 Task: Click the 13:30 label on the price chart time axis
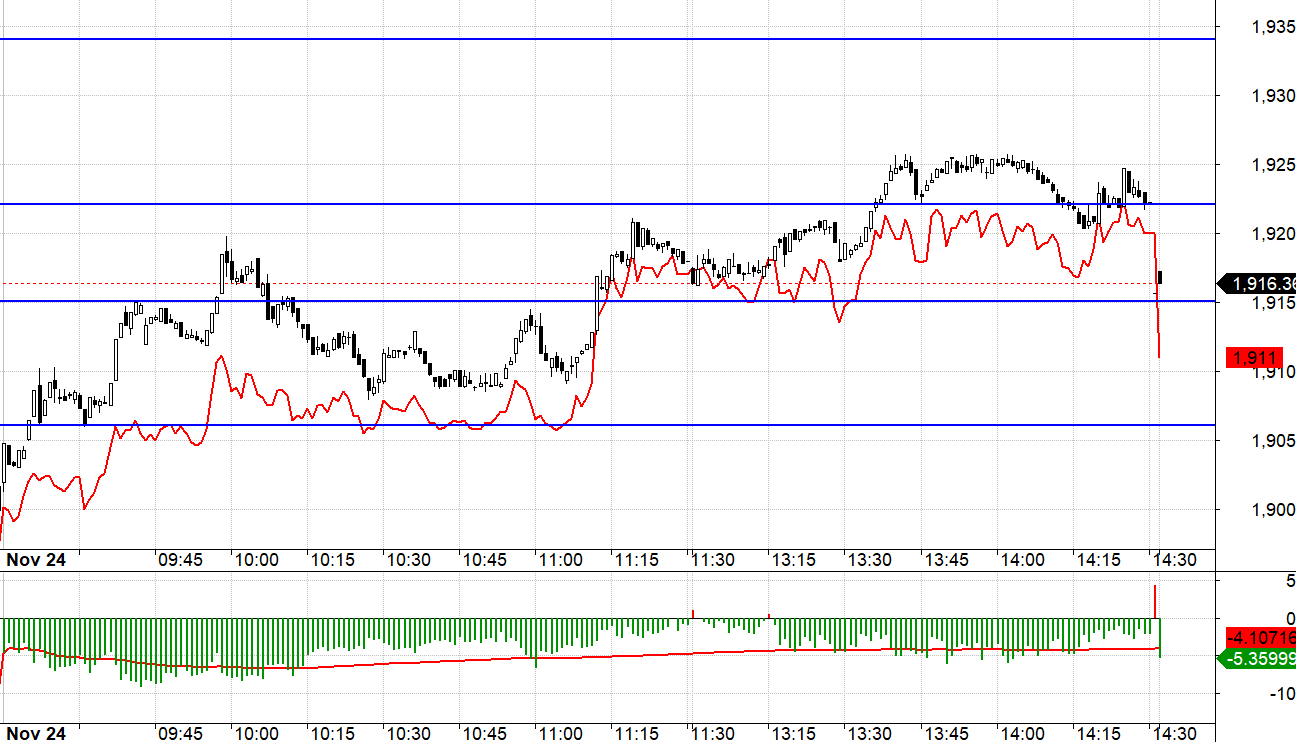coord(867,560)
